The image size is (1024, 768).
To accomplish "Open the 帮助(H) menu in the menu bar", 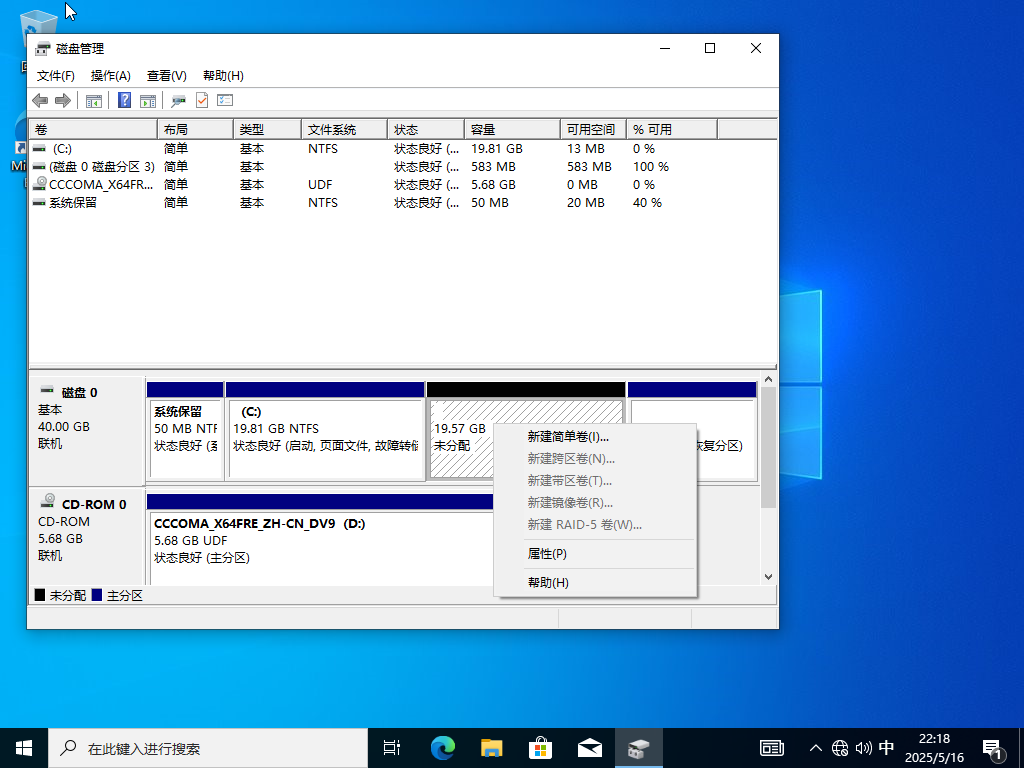I will (x=223, y=76).
